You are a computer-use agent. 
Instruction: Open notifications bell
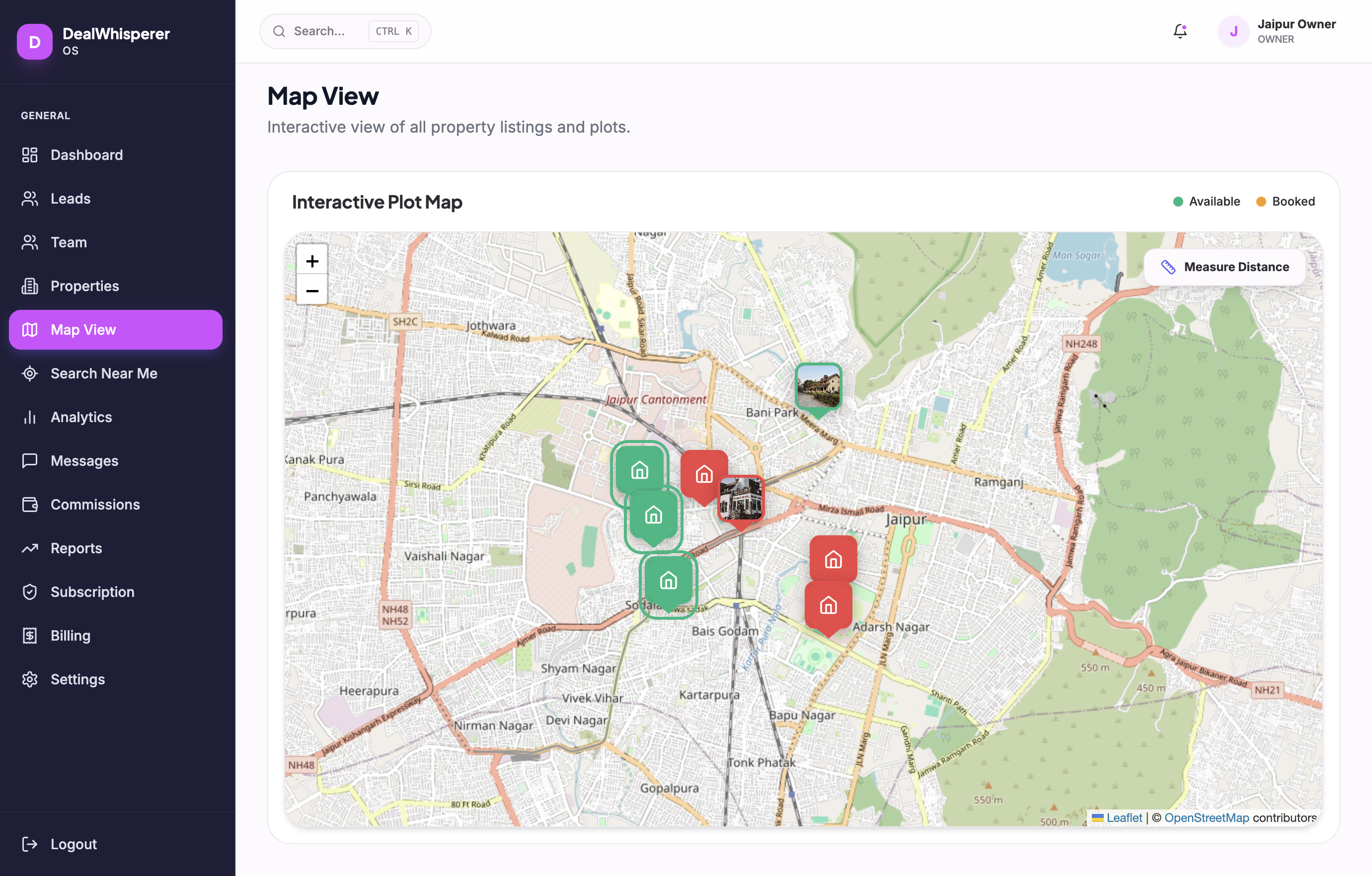[x=1180, y=31]
